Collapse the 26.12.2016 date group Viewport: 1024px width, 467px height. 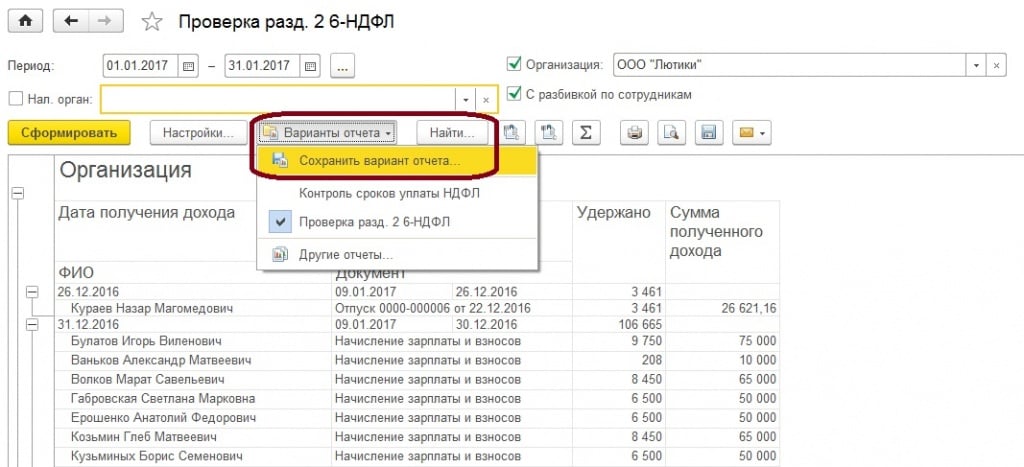(x=32, y=292)
